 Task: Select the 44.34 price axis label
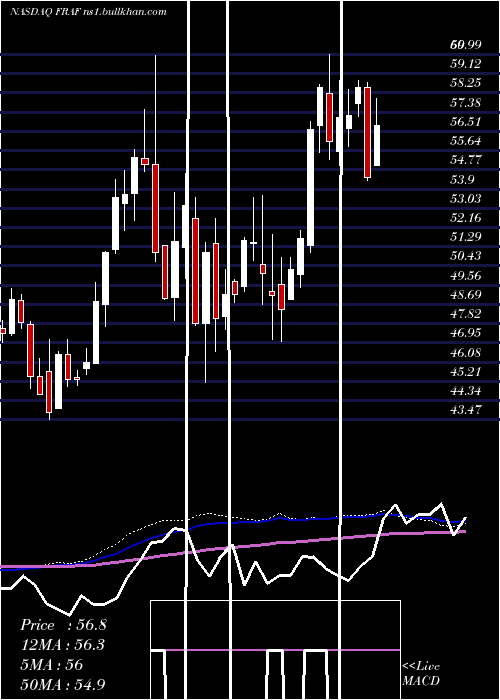(x=466, y=391)
